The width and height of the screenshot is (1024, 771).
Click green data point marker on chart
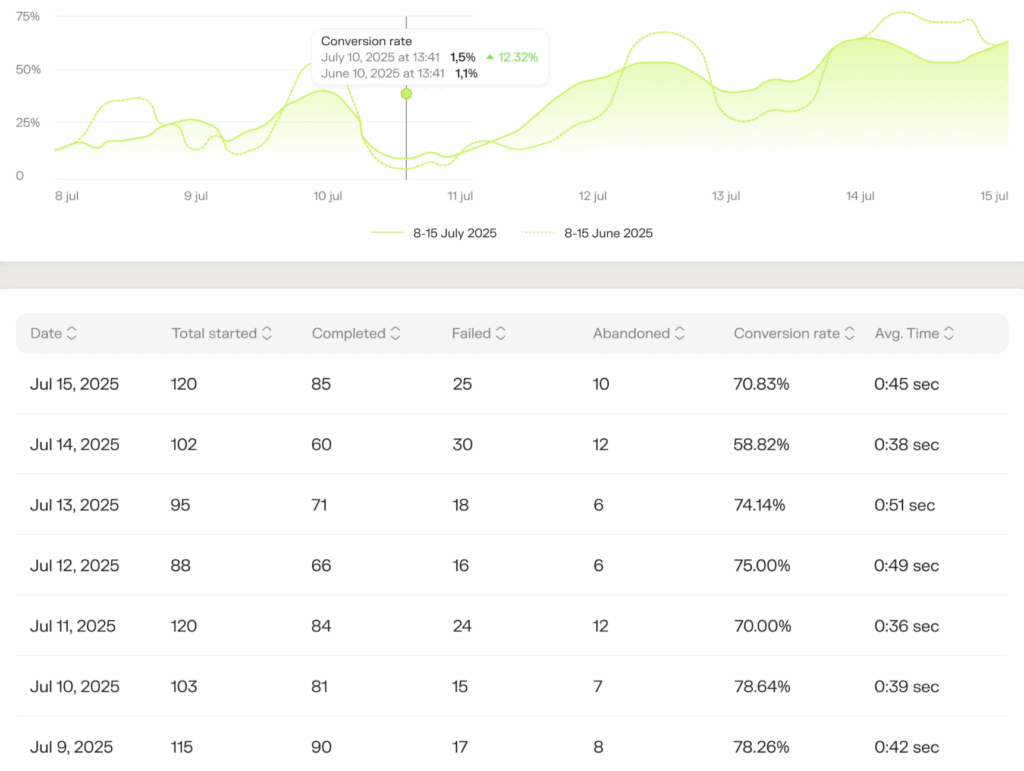coord(406,94)
